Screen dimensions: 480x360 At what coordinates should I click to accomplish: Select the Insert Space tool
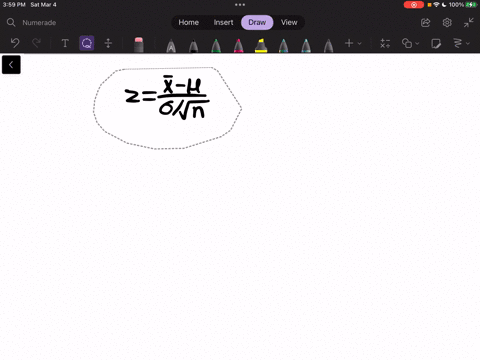point(108,43)
